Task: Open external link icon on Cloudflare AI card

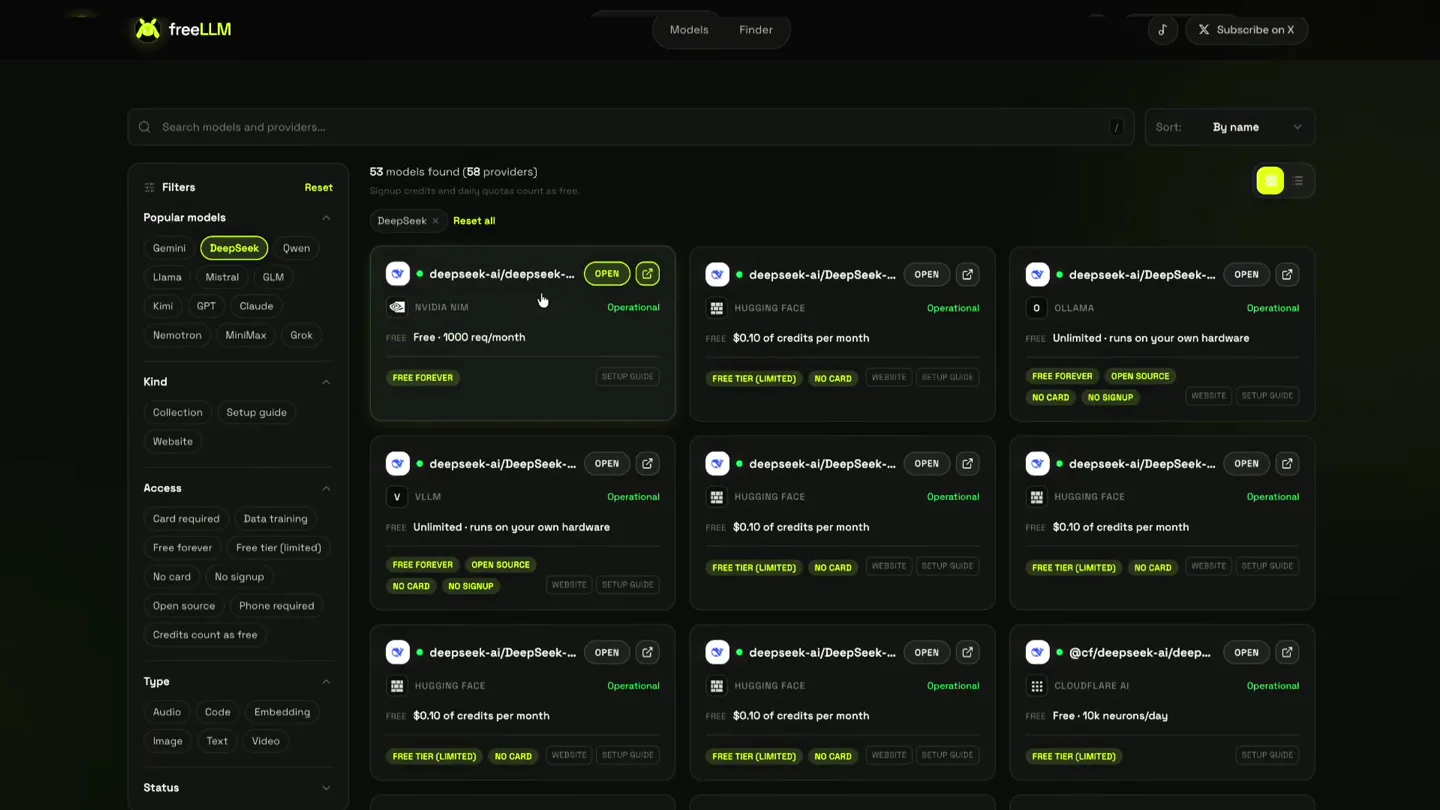Action: [1287, 653]
